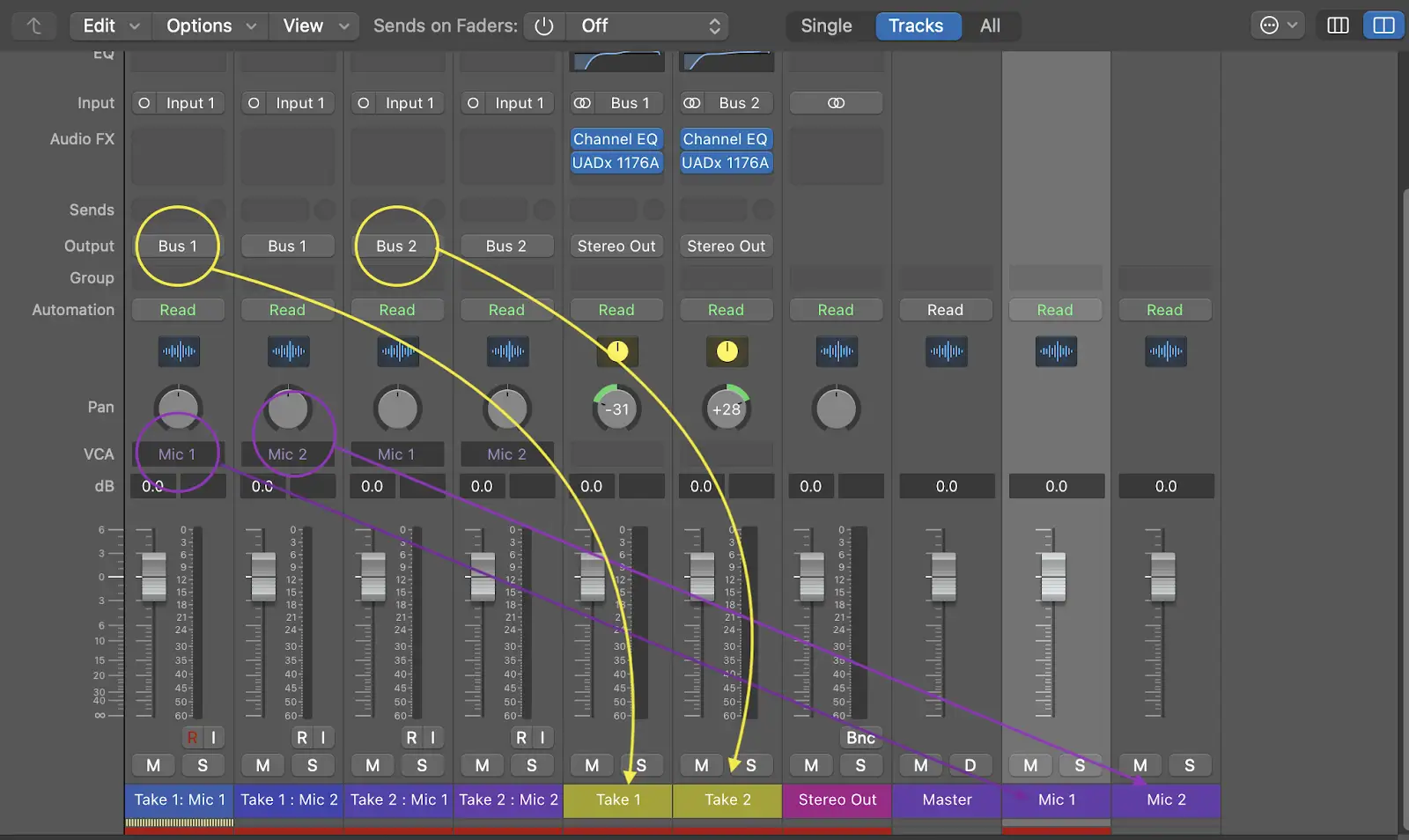Click the three-column view icon at top right
This screenshot has width=1409, height=840.
point(1338,26)
